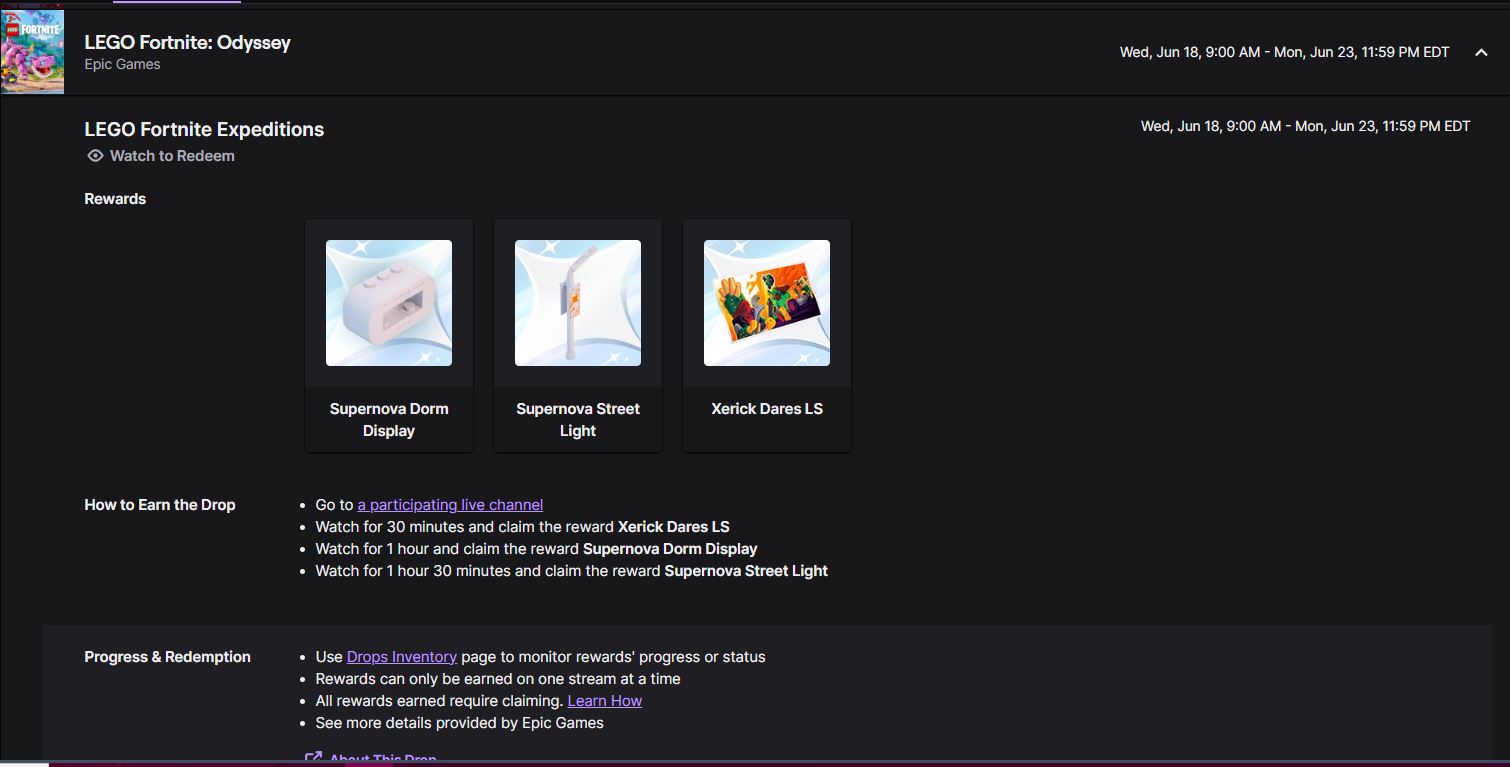Select the Supernova Street Light reward image
Image resolution: width=1510 pixels, height=767 pixels.
578,303
